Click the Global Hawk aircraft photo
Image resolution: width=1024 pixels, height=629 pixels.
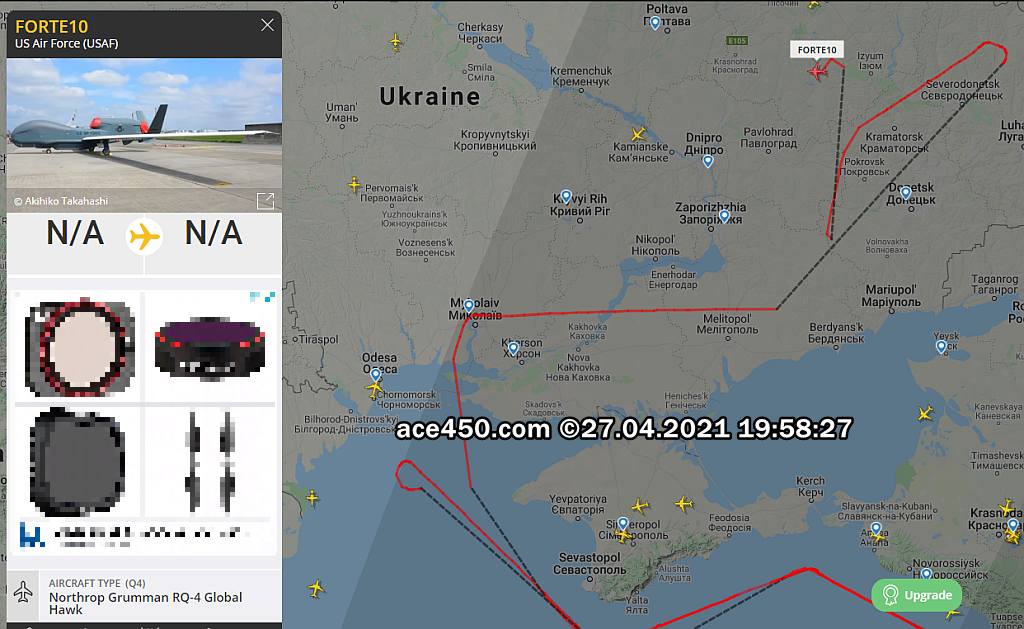144,135
